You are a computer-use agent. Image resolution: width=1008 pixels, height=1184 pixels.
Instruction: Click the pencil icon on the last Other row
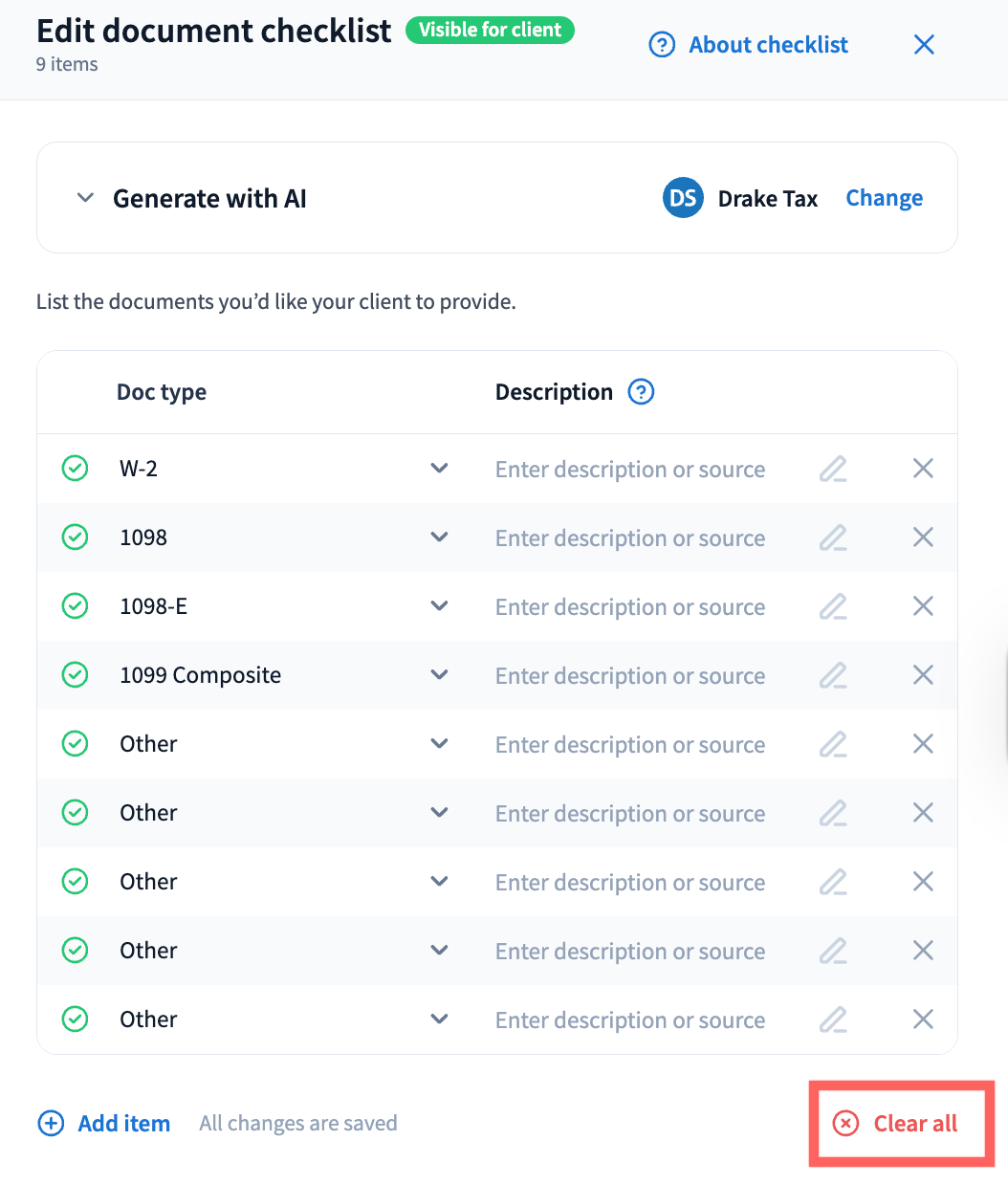coord(833,1020)
